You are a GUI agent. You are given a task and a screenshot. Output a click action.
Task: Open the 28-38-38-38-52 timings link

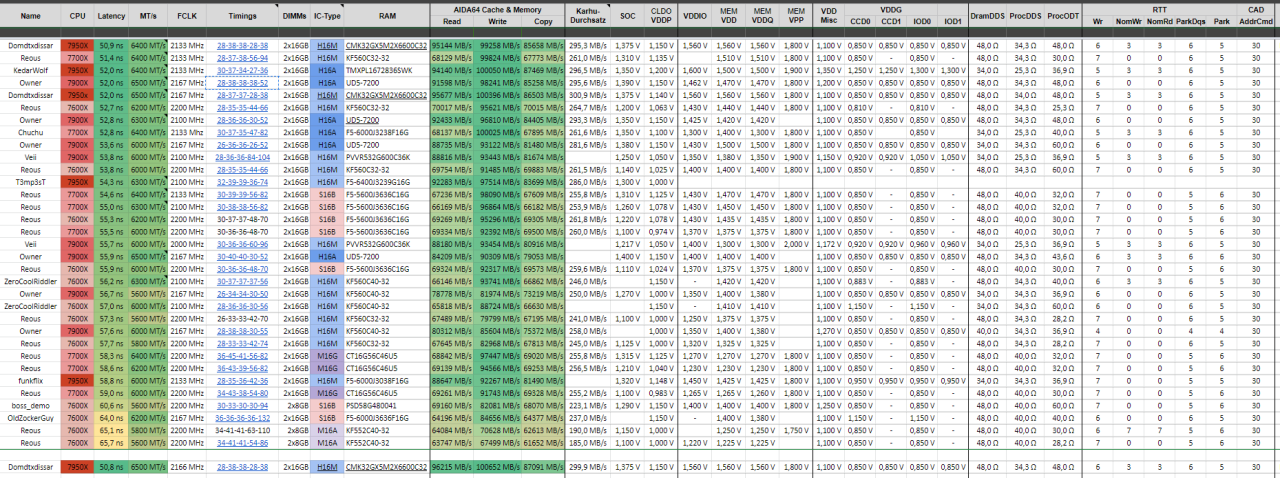point(242,83)
